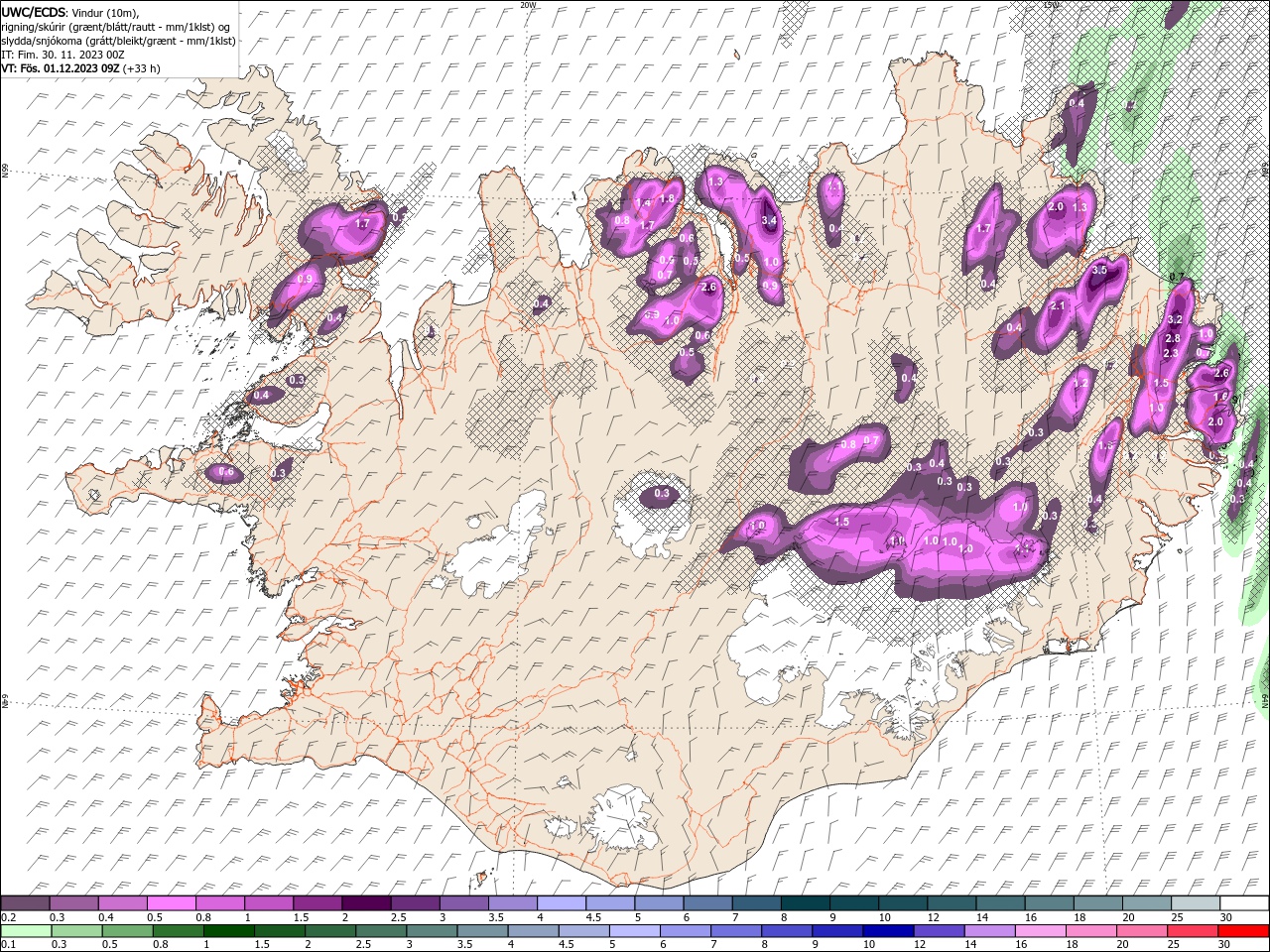This screenshot has height=952, width=1270.
Task: Click the '1.2' precipitation value on the map
Action: [1081, 383]
